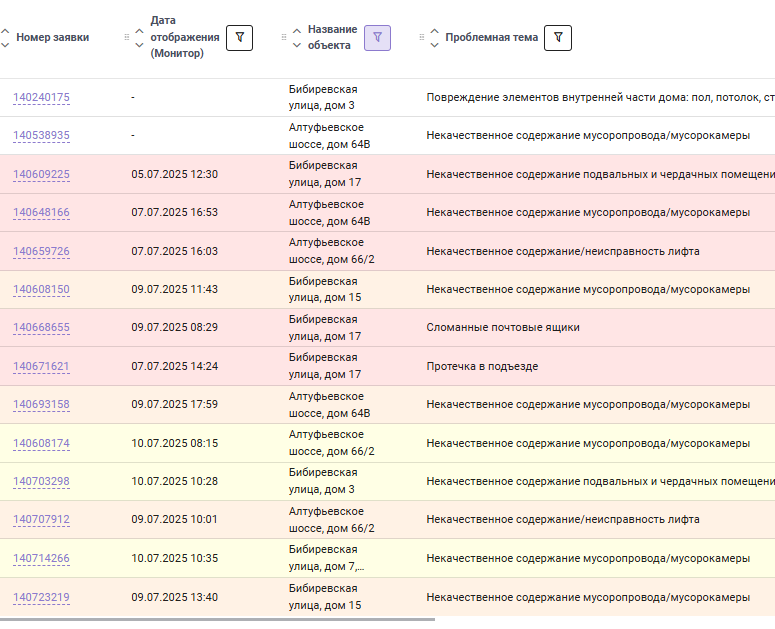Click drag handle before Проблемная тема column
775x629 pixels.
[x=422, y=37]
